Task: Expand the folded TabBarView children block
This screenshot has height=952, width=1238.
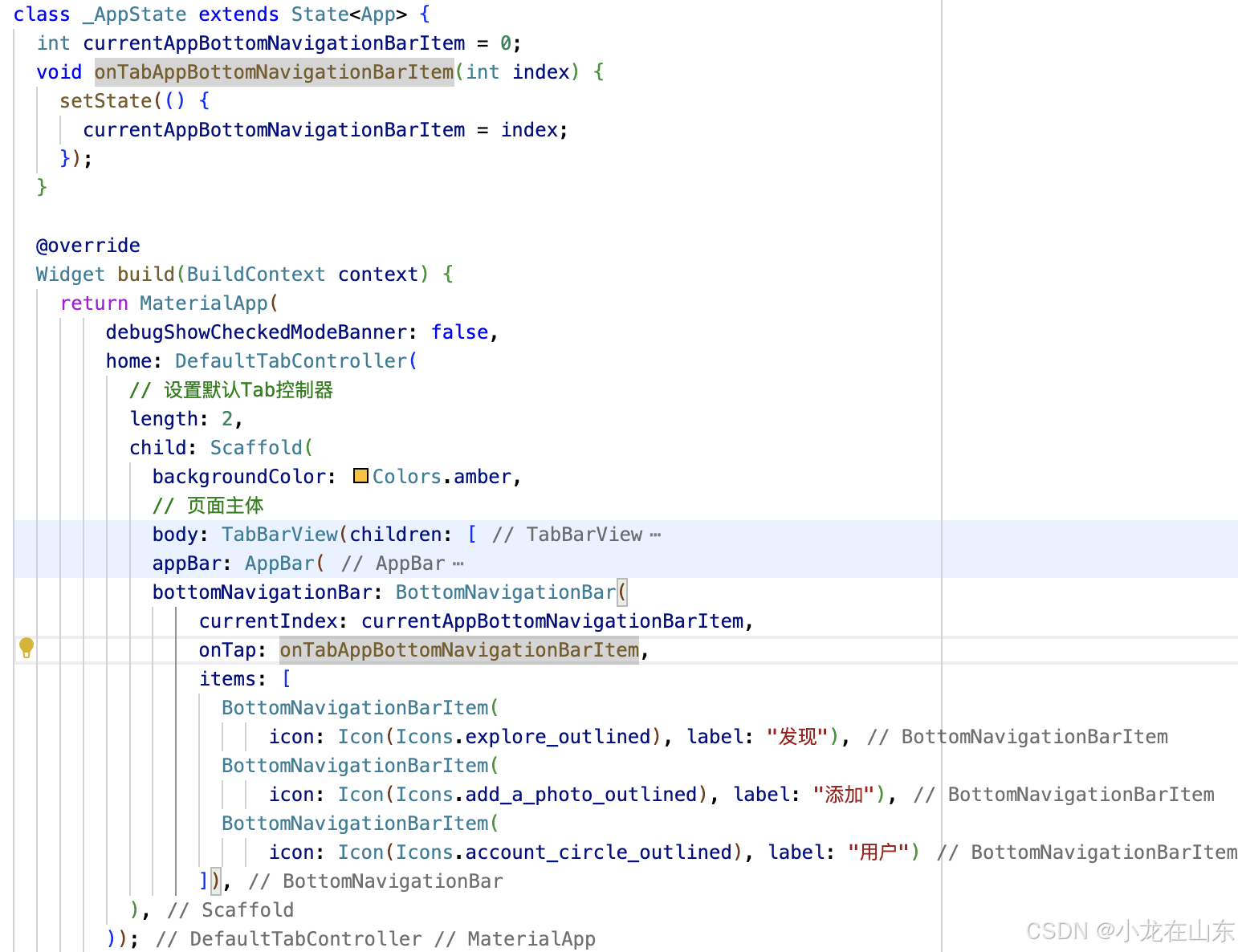Action: pos(655,535)
